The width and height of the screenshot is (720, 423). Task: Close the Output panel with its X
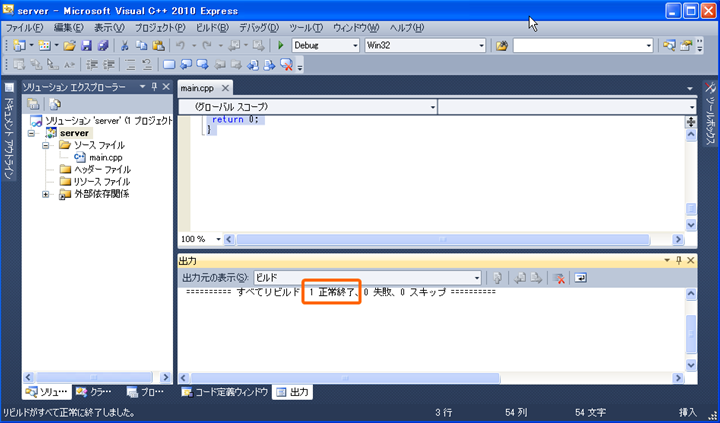(x=690, y=260)
